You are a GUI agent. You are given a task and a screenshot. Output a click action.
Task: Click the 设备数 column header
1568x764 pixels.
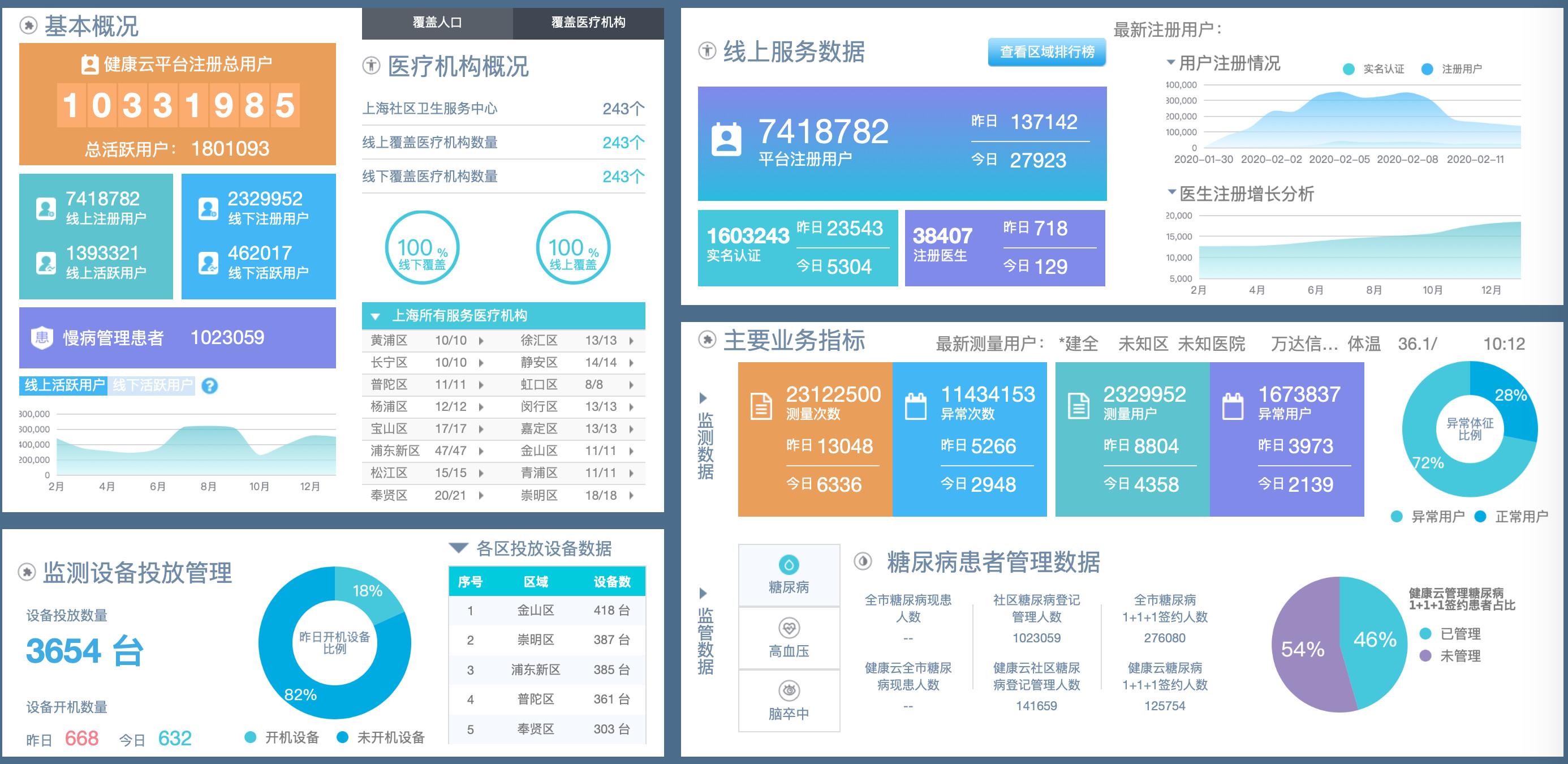[611, 582]
